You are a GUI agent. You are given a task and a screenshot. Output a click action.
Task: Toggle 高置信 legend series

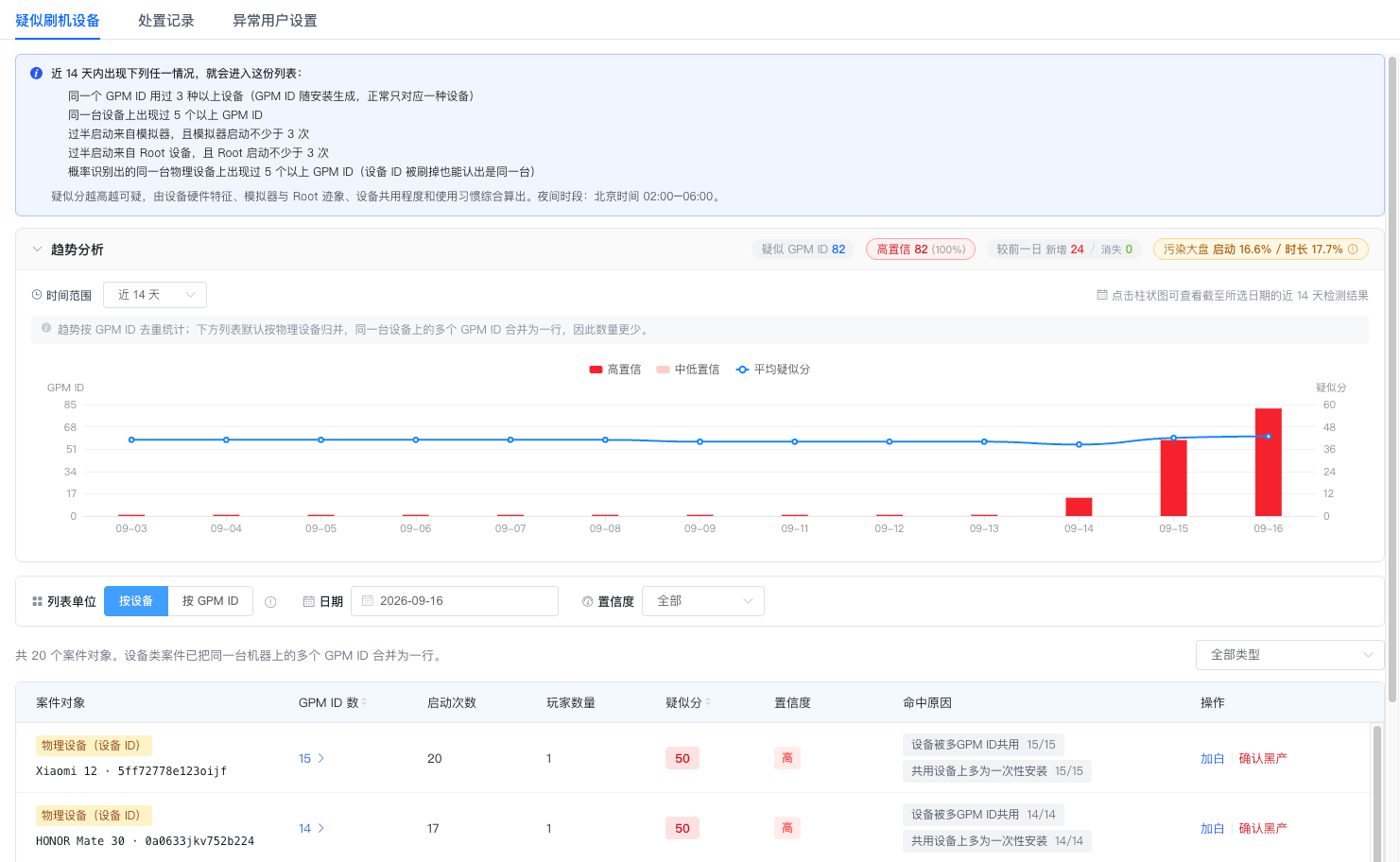[615, 370]
